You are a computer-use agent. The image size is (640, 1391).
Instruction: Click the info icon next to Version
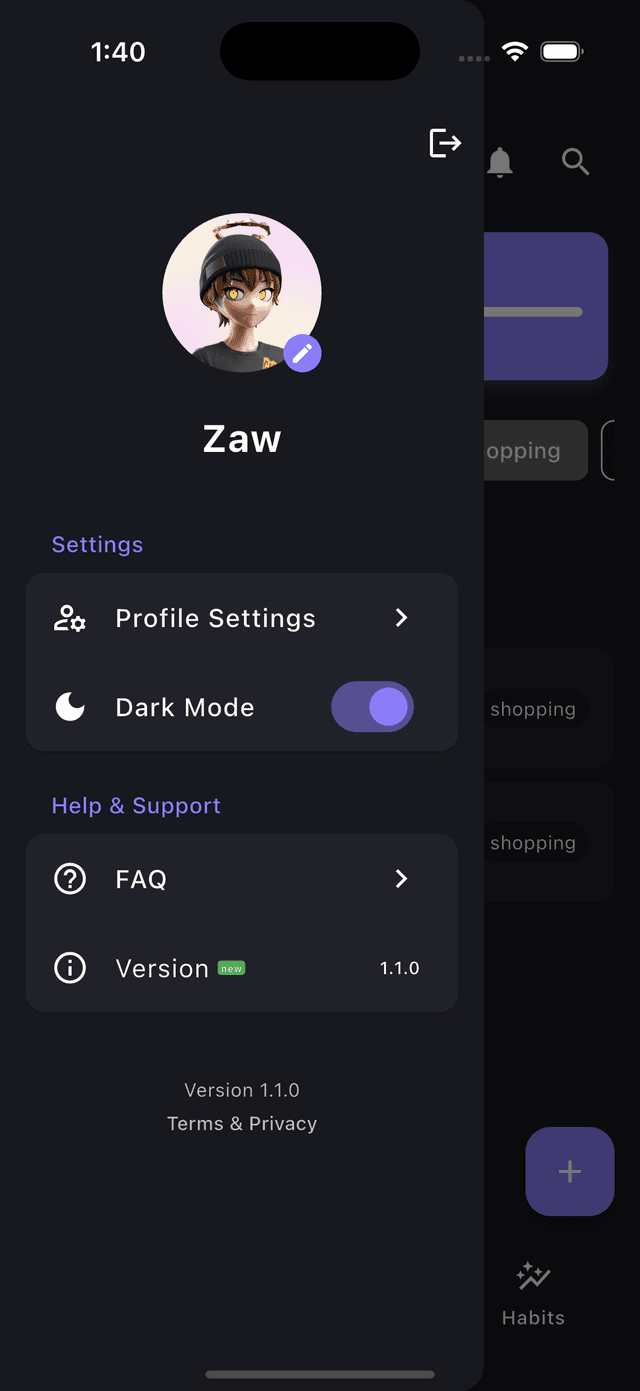click(x=69, y=968)
